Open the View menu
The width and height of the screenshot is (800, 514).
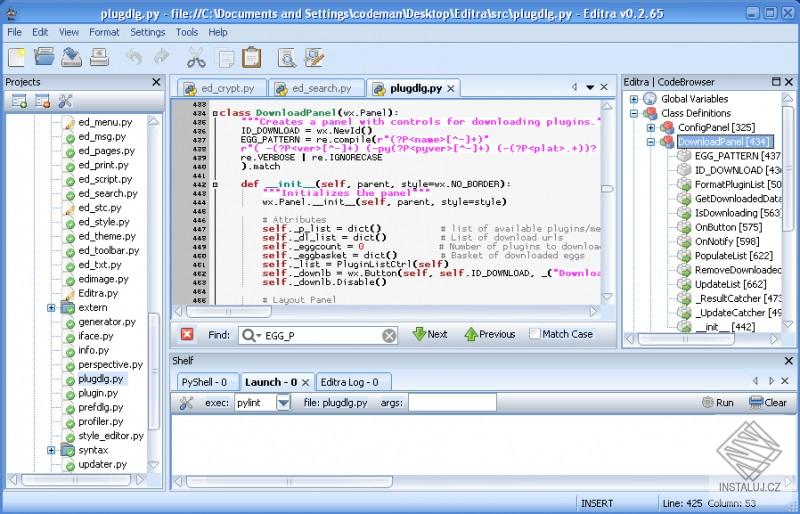[68, 32]
